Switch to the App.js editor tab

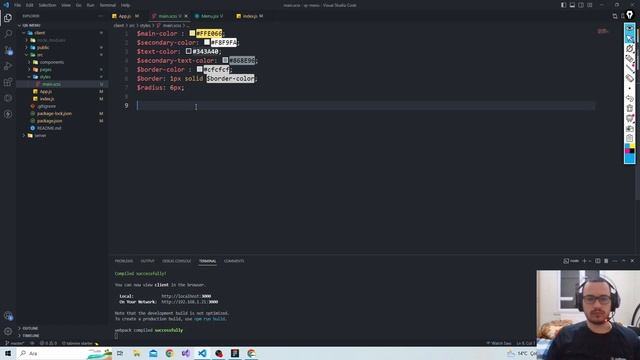(126, 16)
